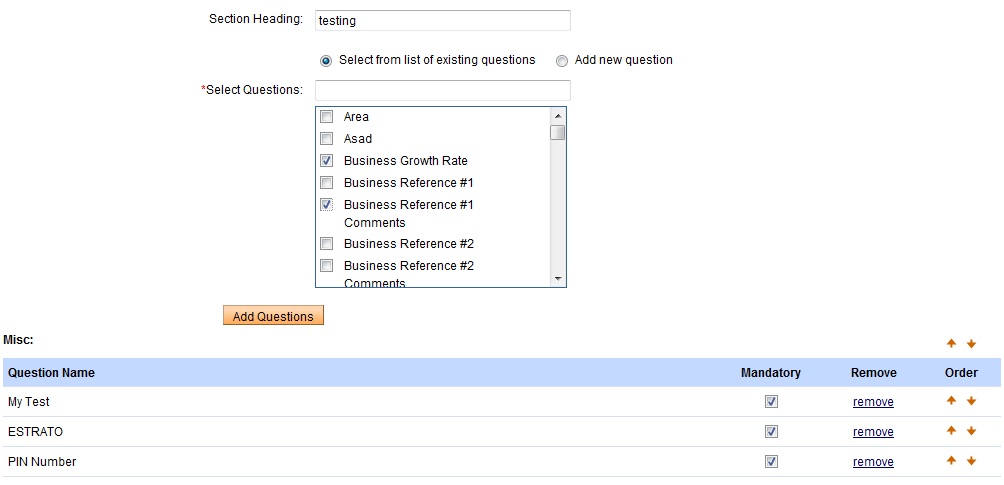Move ESTRATO question down in order
The image size is (1004, 485).
pyautogui.click(x=971, y=431)
